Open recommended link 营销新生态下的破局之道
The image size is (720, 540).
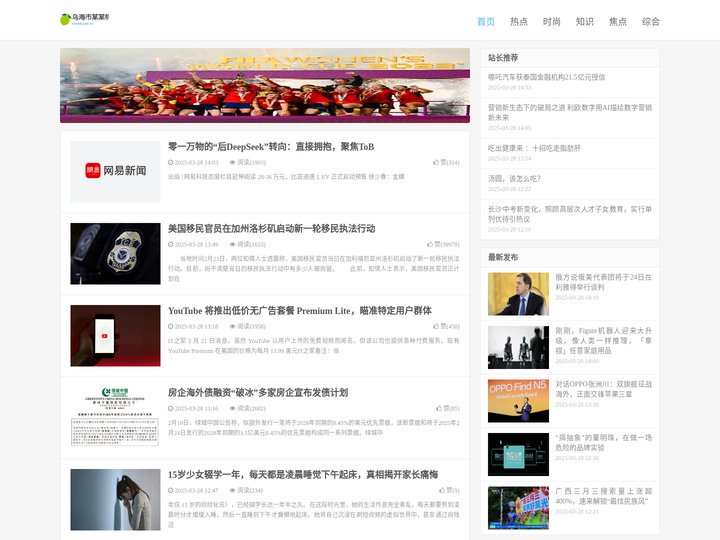pyautogui.click(x=570, y=112)
